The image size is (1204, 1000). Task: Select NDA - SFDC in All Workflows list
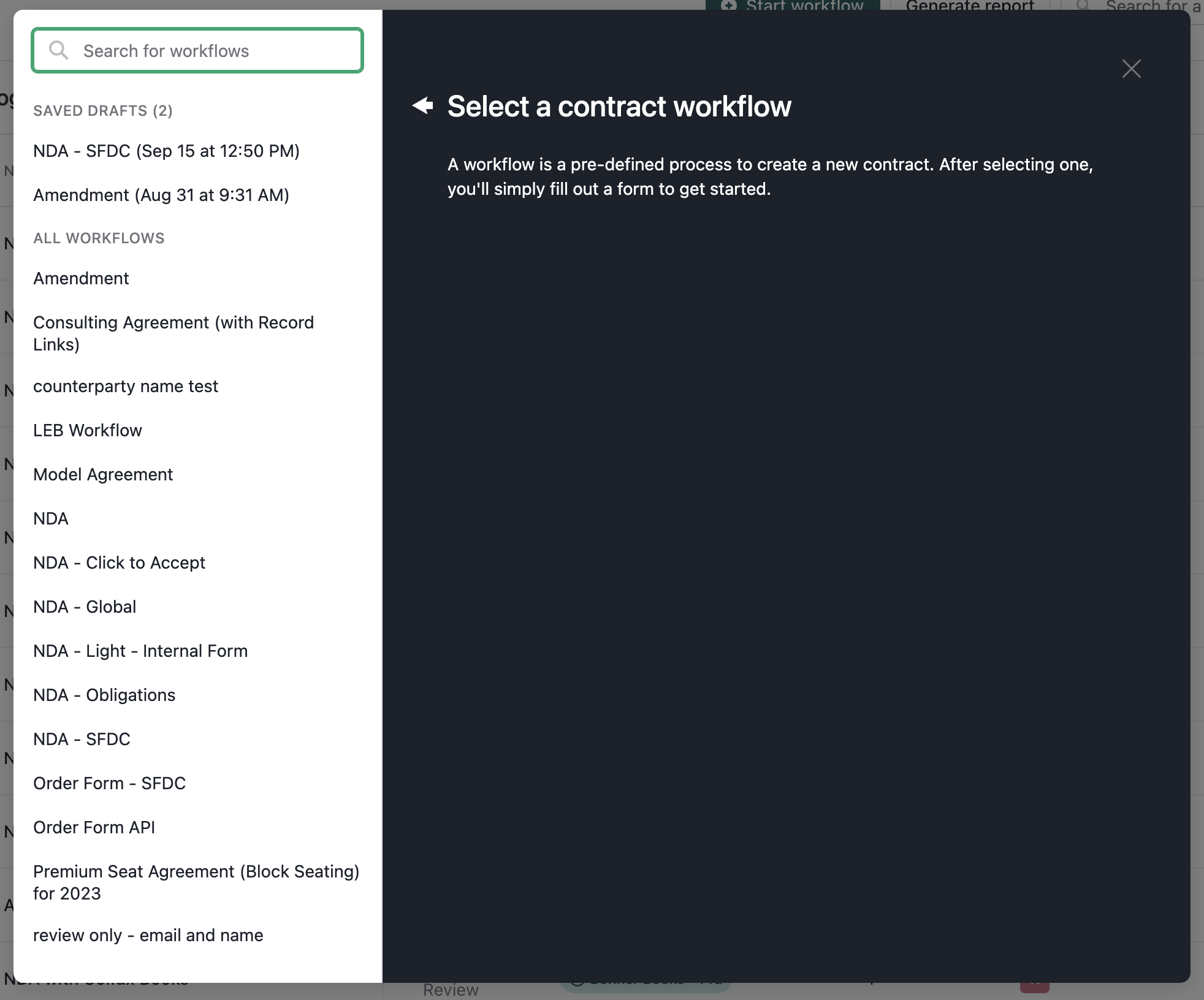click(x=82, y=739)
